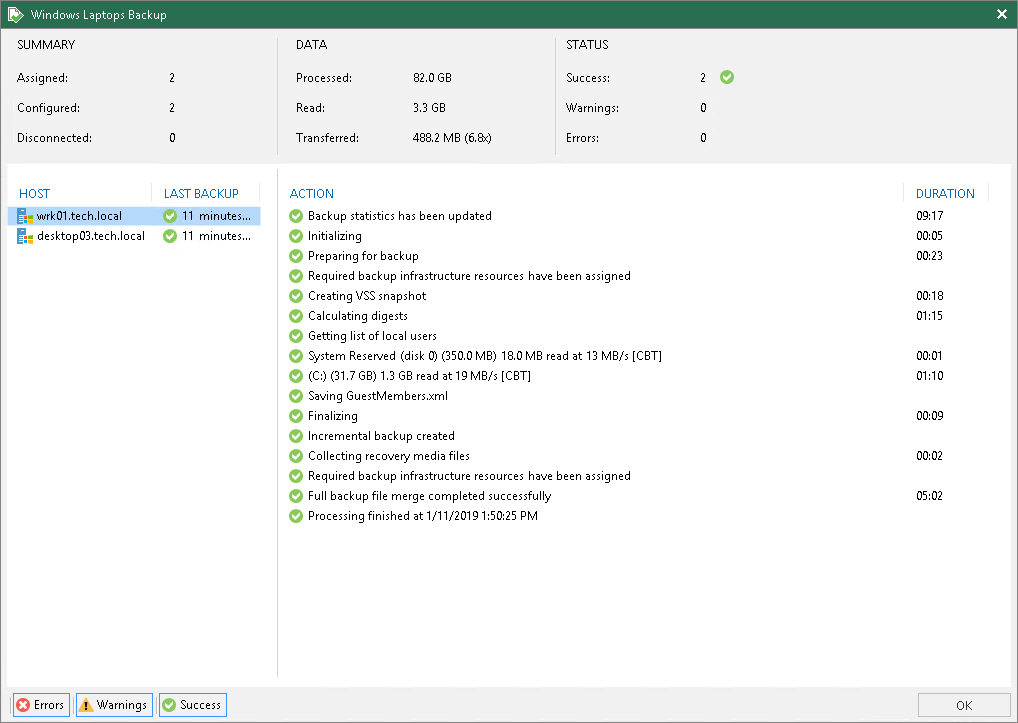Viewport: 1018px width, 723px height.
Task: Click the Backup statistics has been updated entry
Action: pyautogui.click(x=400, y=216)
